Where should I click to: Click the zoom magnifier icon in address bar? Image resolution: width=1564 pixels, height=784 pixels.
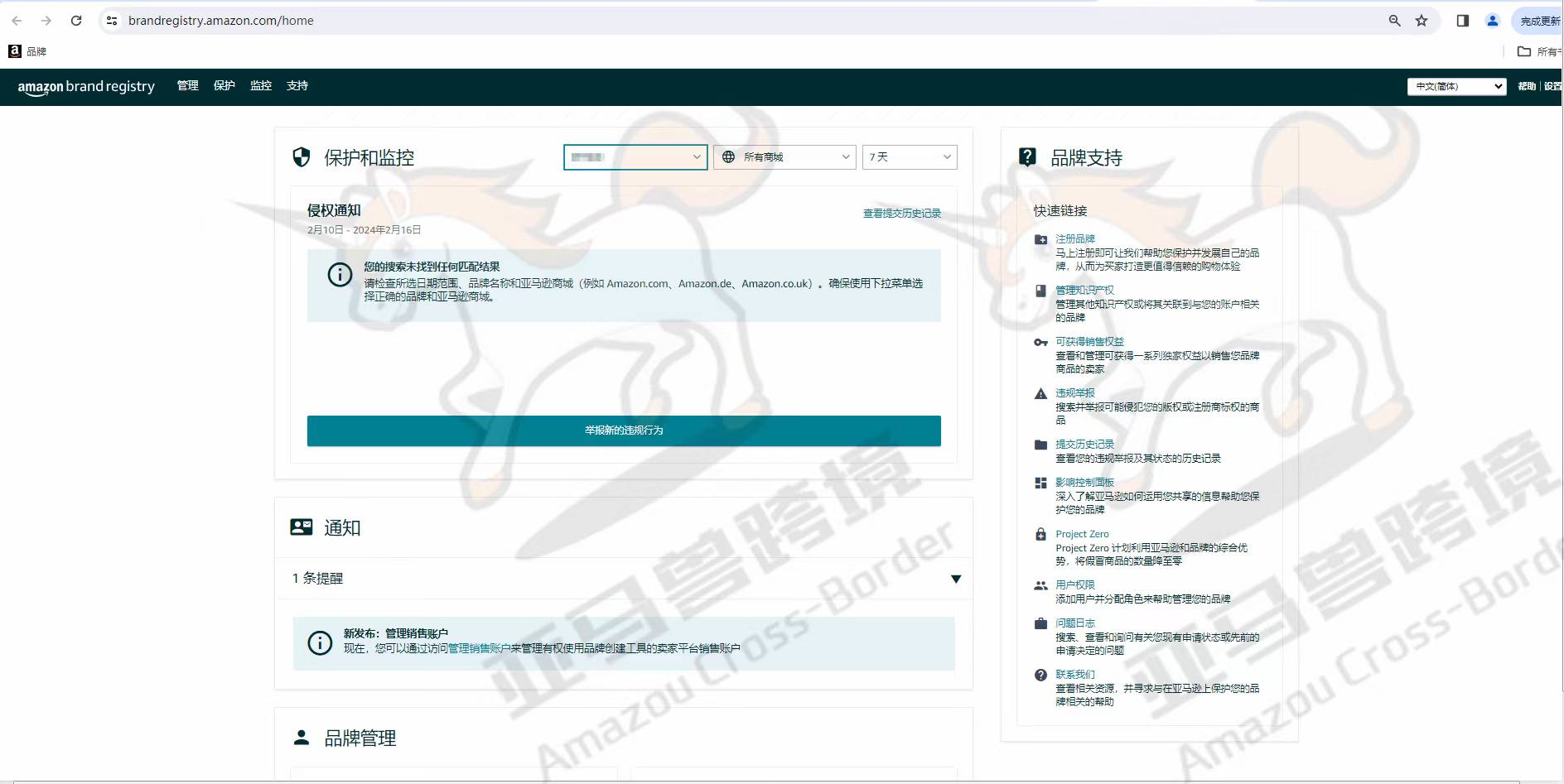1395,21
